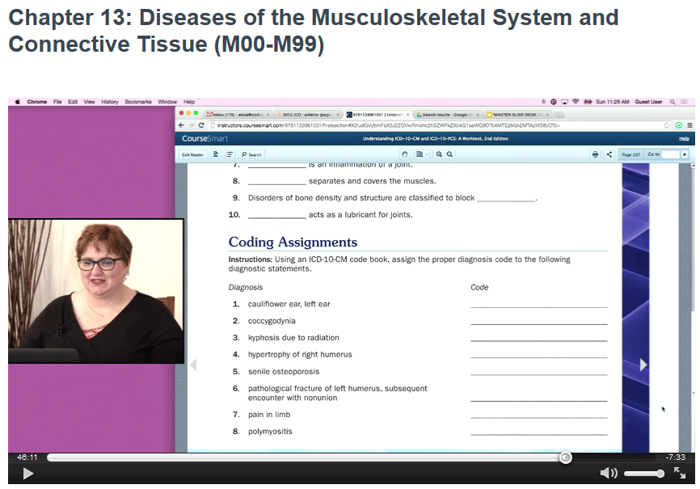
Task: Click the browser back arrow
Action: click(181, 125)
